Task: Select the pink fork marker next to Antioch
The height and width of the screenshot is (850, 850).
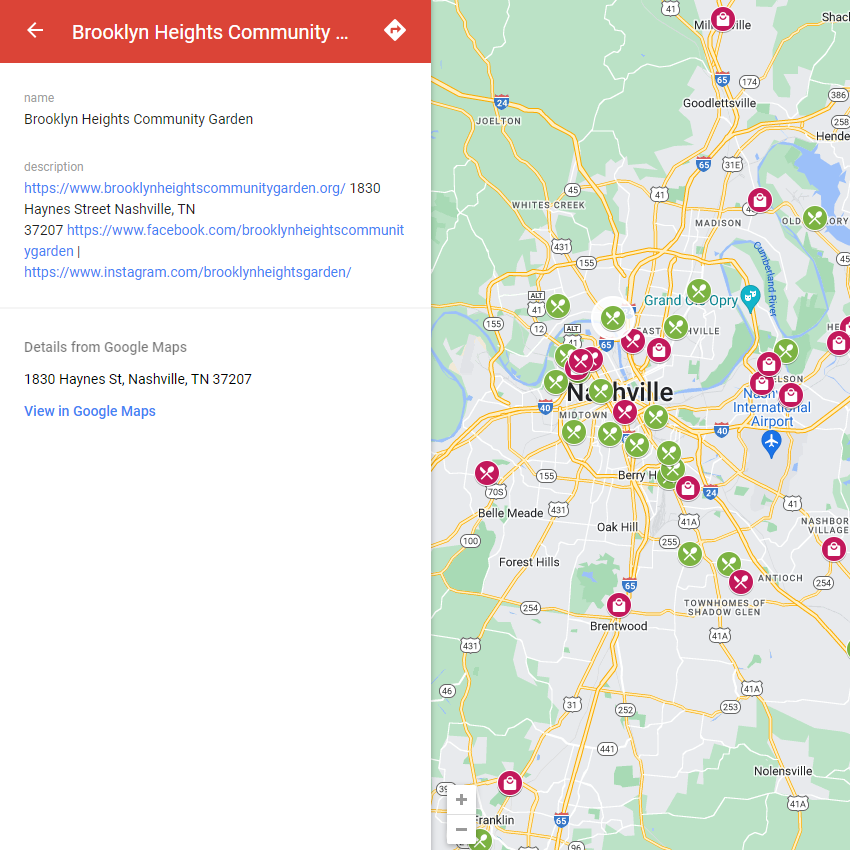Action: (x=740, y=582)
